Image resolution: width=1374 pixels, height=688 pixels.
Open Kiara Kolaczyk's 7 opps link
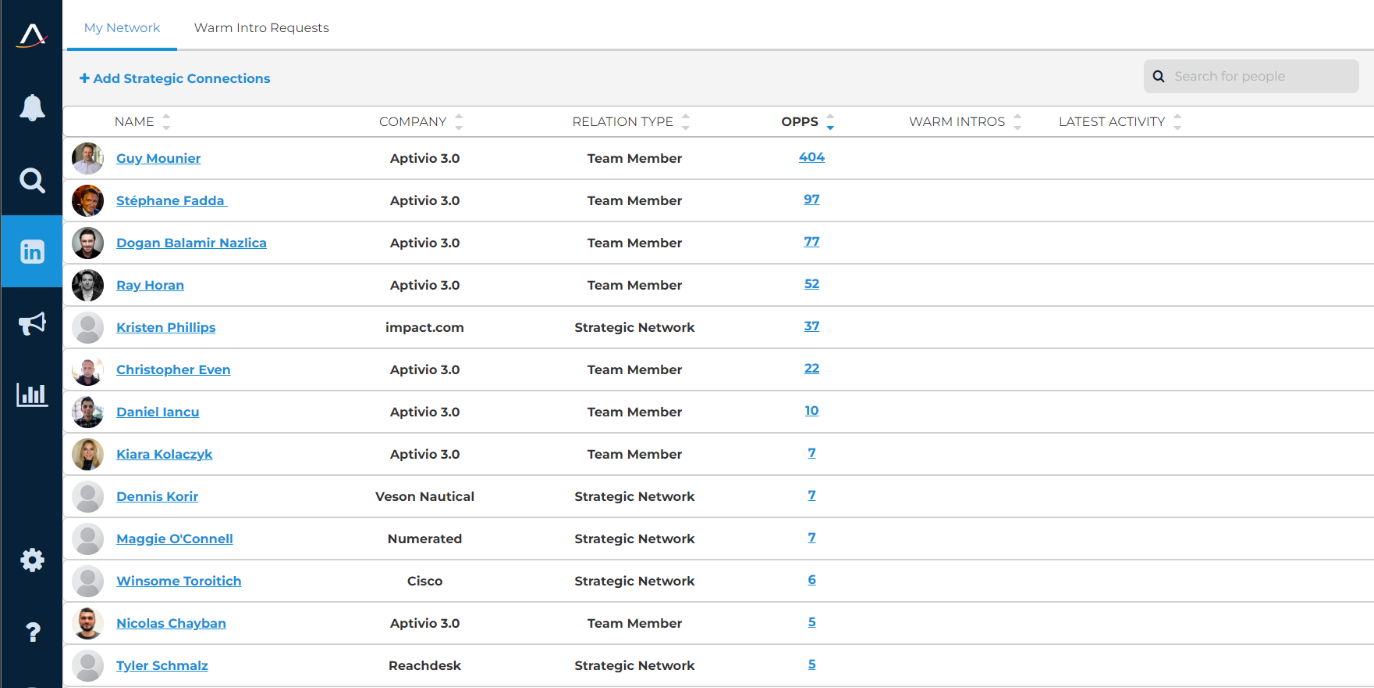(812, 453)
